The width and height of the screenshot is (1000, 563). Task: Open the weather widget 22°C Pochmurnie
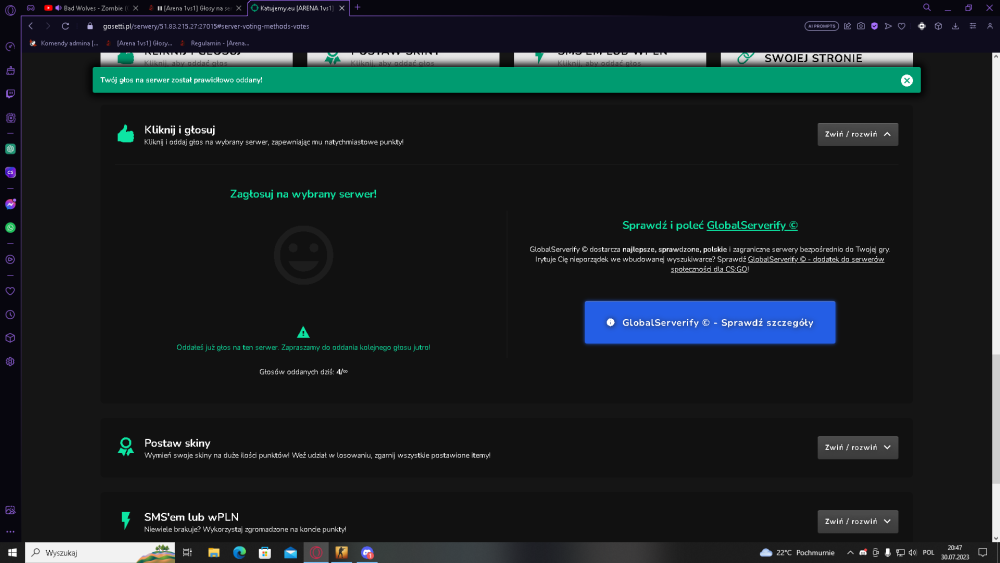pyautogui.click(x=797, y=552)
